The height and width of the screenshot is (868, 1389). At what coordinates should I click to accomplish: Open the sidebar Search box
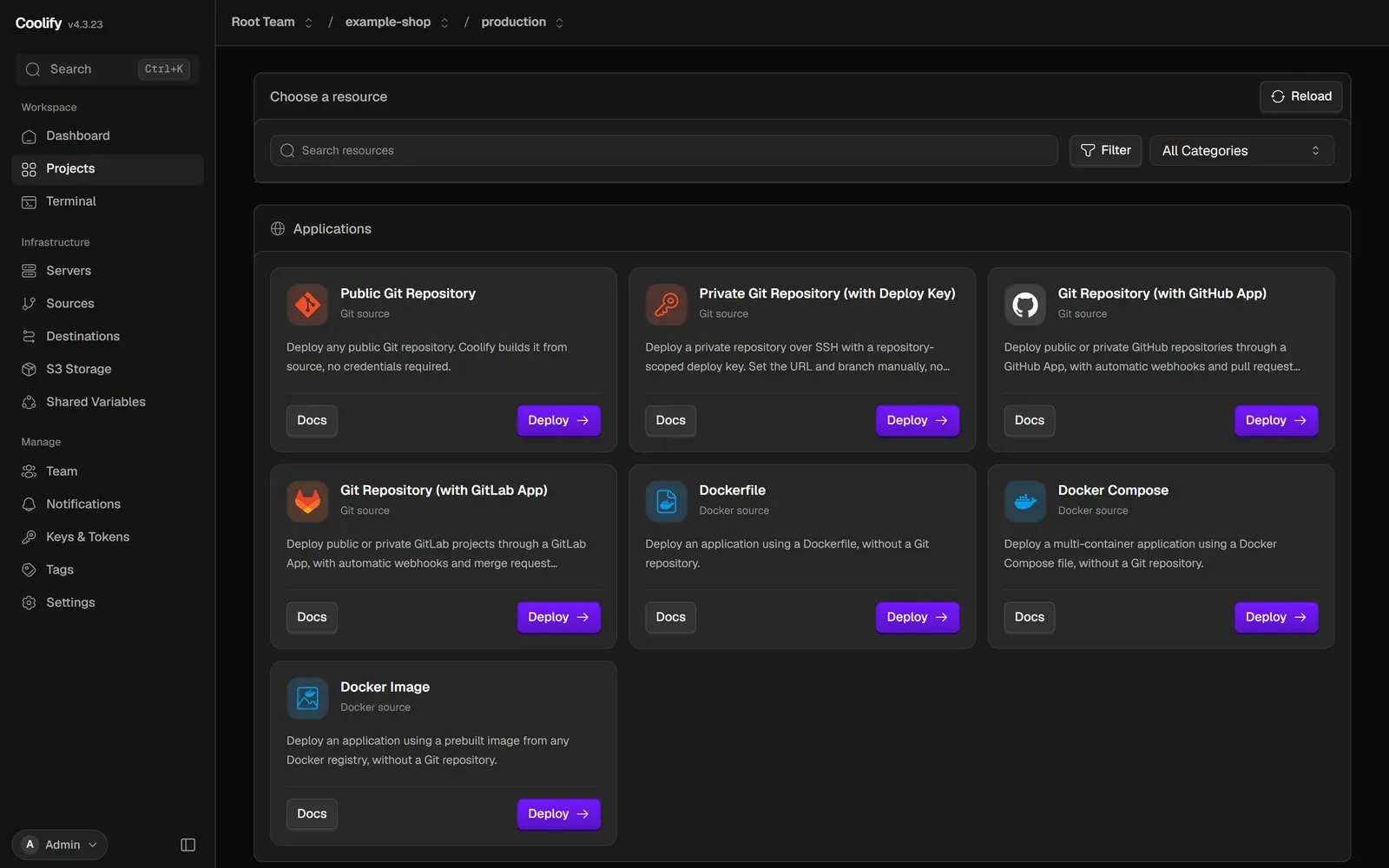point(108,69)
